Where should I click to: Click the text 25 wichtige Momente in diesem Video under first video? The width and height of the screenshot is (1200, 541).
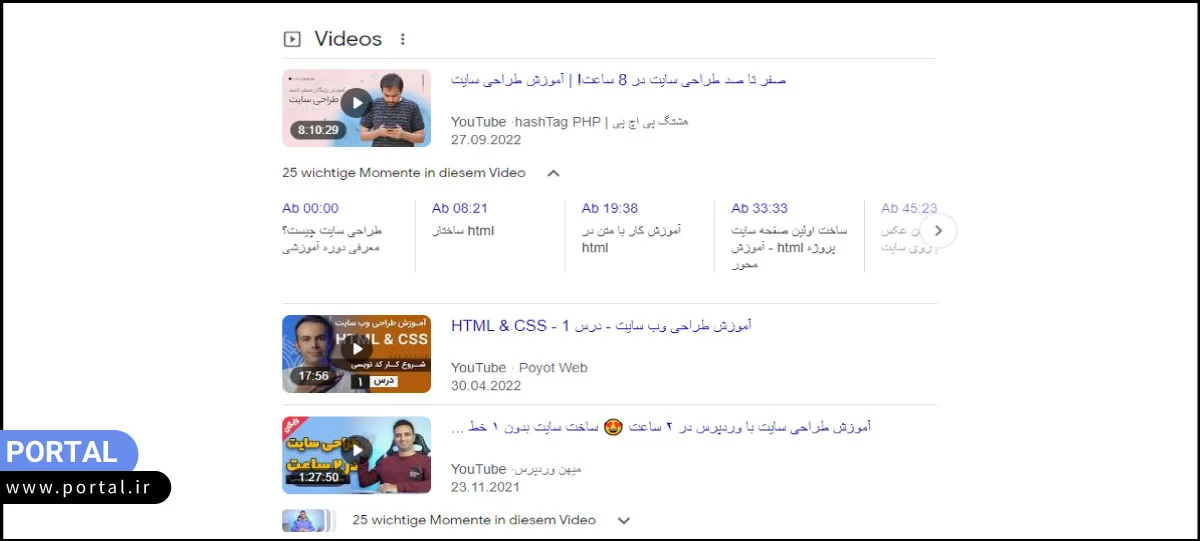pos(404,173)
